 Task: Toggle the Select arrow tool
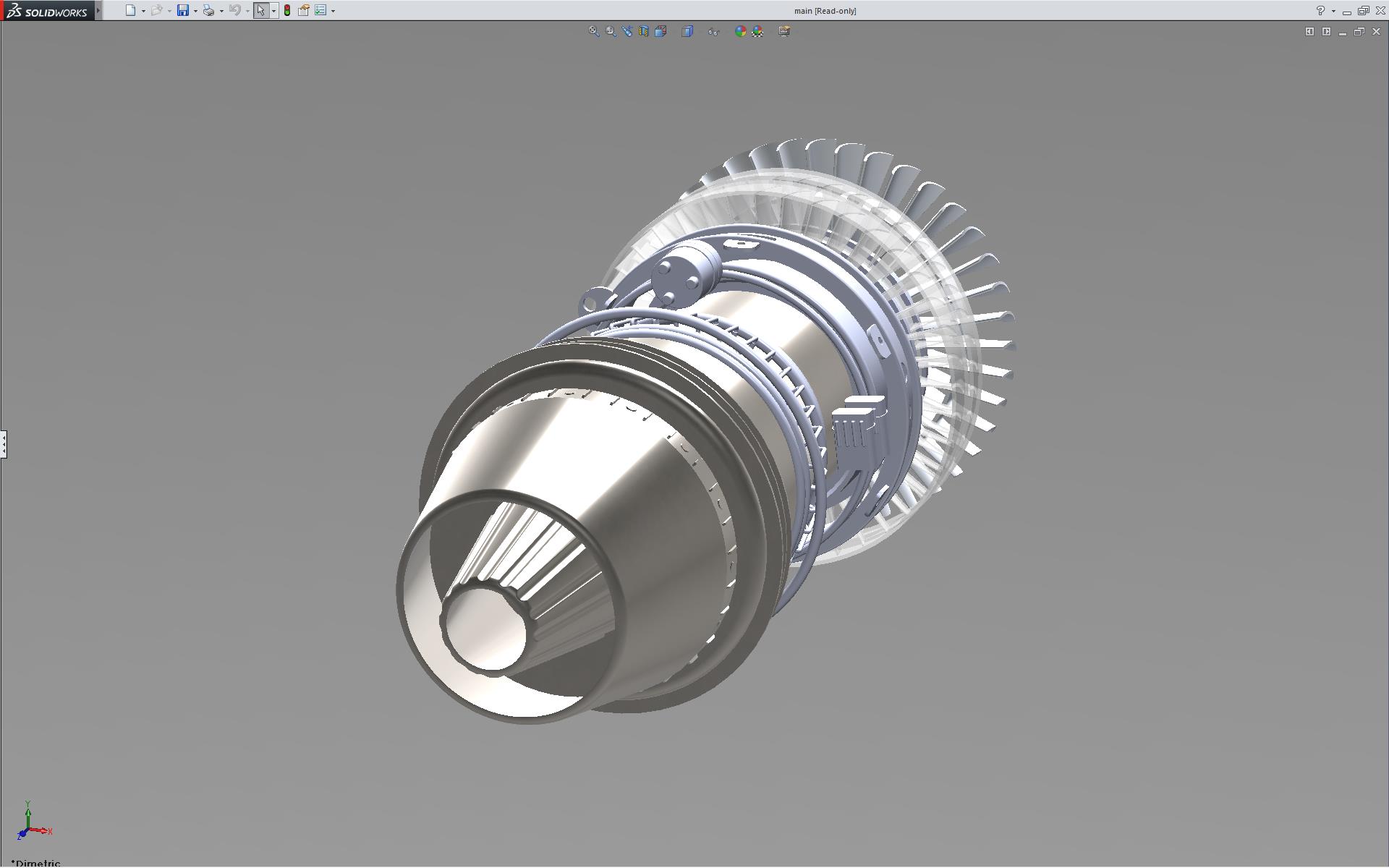(260, 10)
